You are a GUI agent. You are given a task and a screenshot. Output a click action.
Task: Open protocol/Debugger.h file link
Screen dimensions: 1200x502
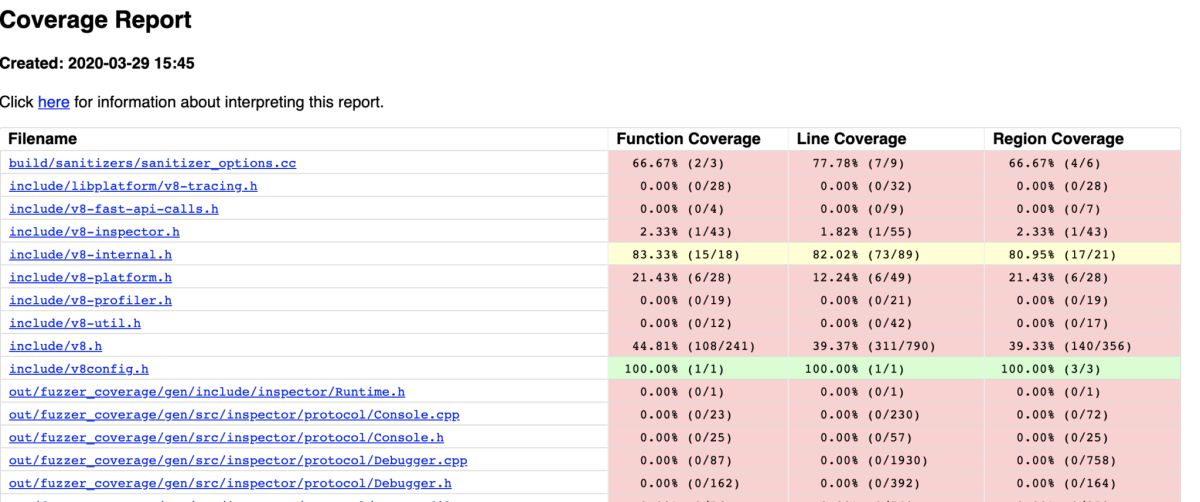point(230,484)
